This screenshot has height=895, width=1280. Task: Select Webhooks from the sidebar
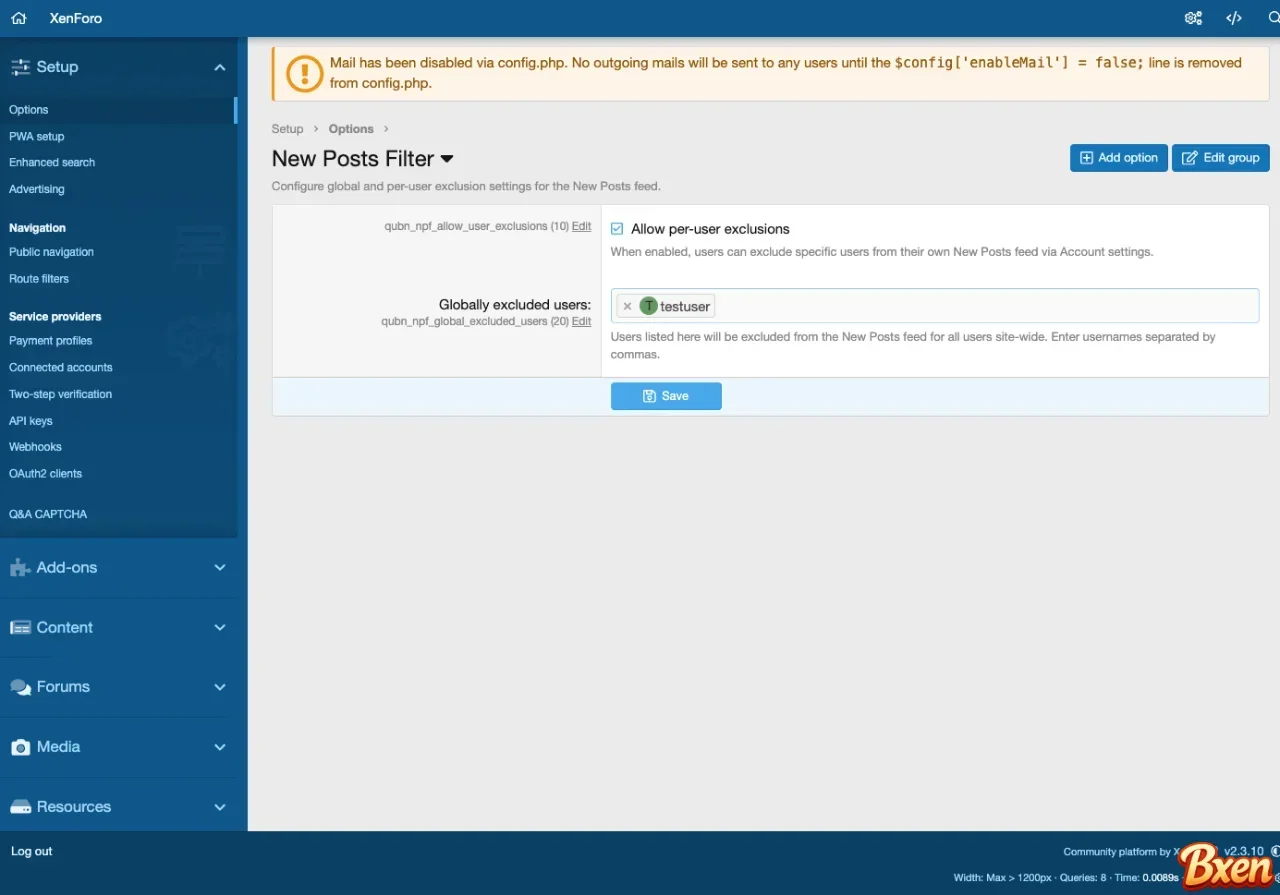(x=35, y=447)
